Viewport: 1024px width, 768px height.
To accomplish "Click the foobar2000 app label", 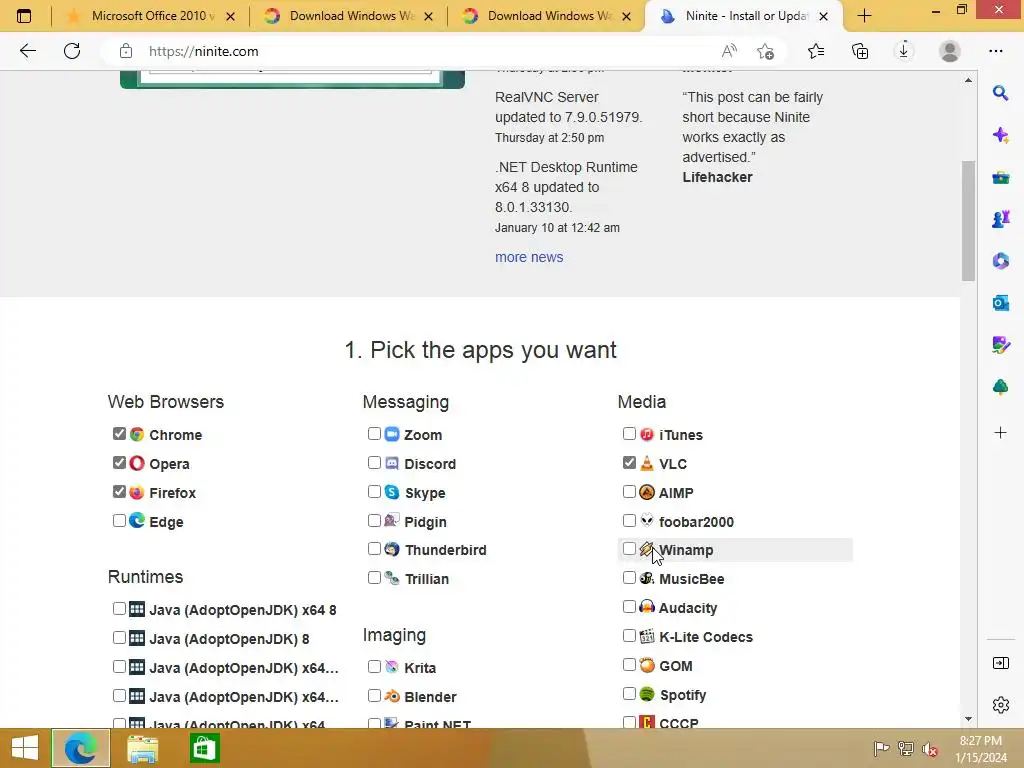I will click(697, 522).
